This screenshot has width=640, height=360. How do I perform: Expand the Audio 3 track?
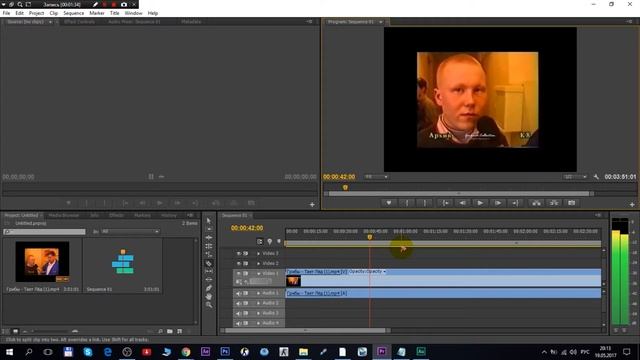[258, 313]
